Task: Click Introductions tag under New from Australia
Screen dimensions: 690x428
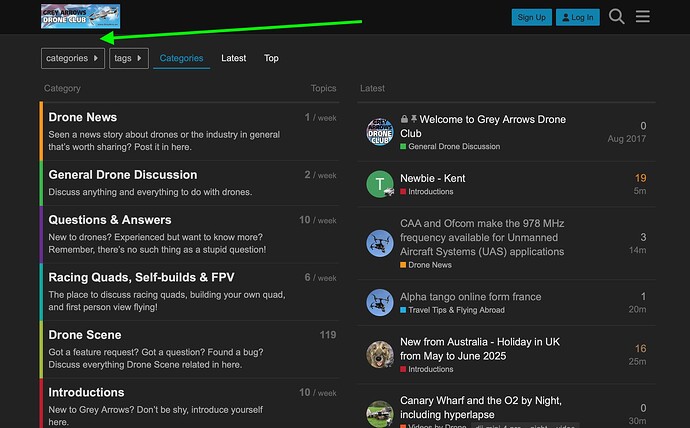Action: coord(426,369)
